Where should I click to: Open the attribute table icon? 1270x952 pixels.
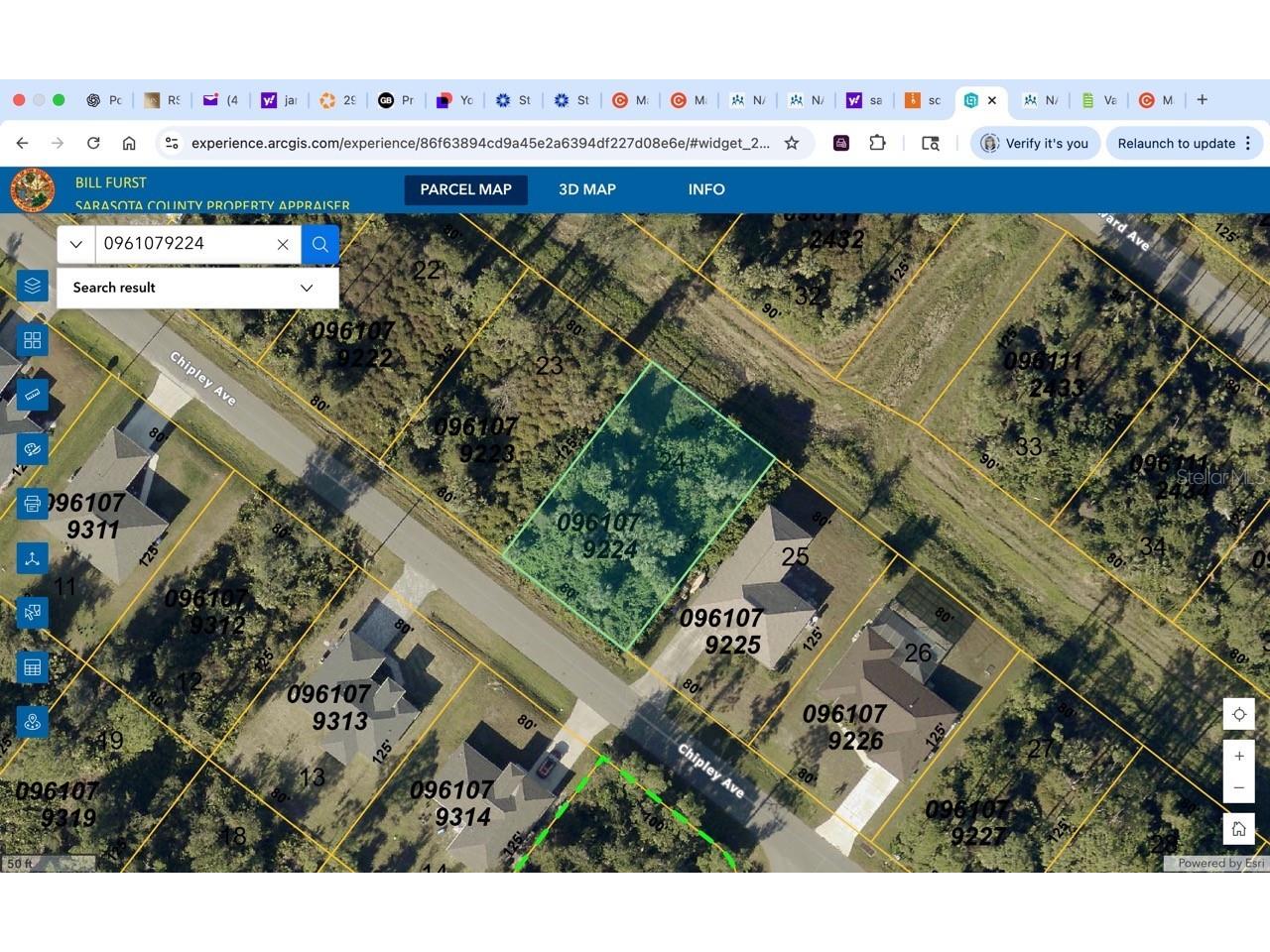[x=32, y=667]
